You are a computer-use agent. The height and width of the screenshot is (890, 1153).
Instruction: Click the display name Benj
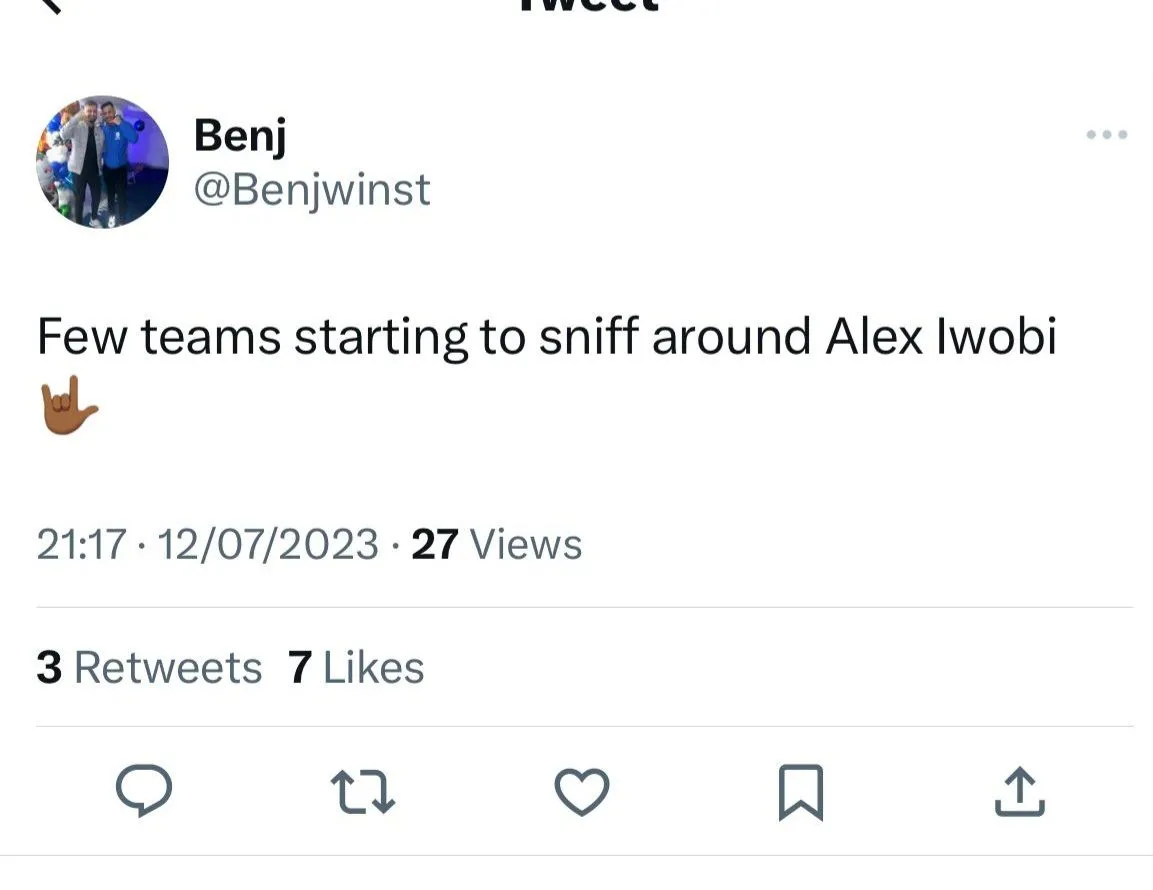pyautogui.click(x=240, y=135)
